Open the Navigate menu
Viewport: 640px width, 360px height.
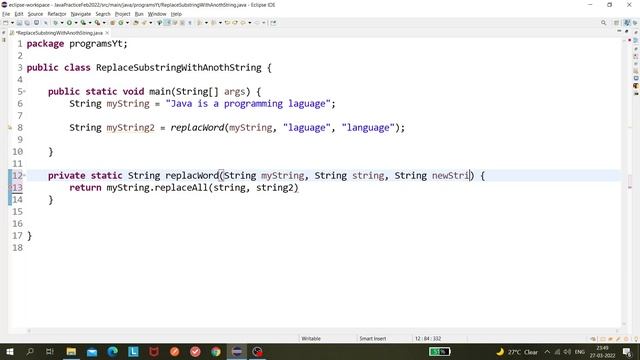coord(81,14)
